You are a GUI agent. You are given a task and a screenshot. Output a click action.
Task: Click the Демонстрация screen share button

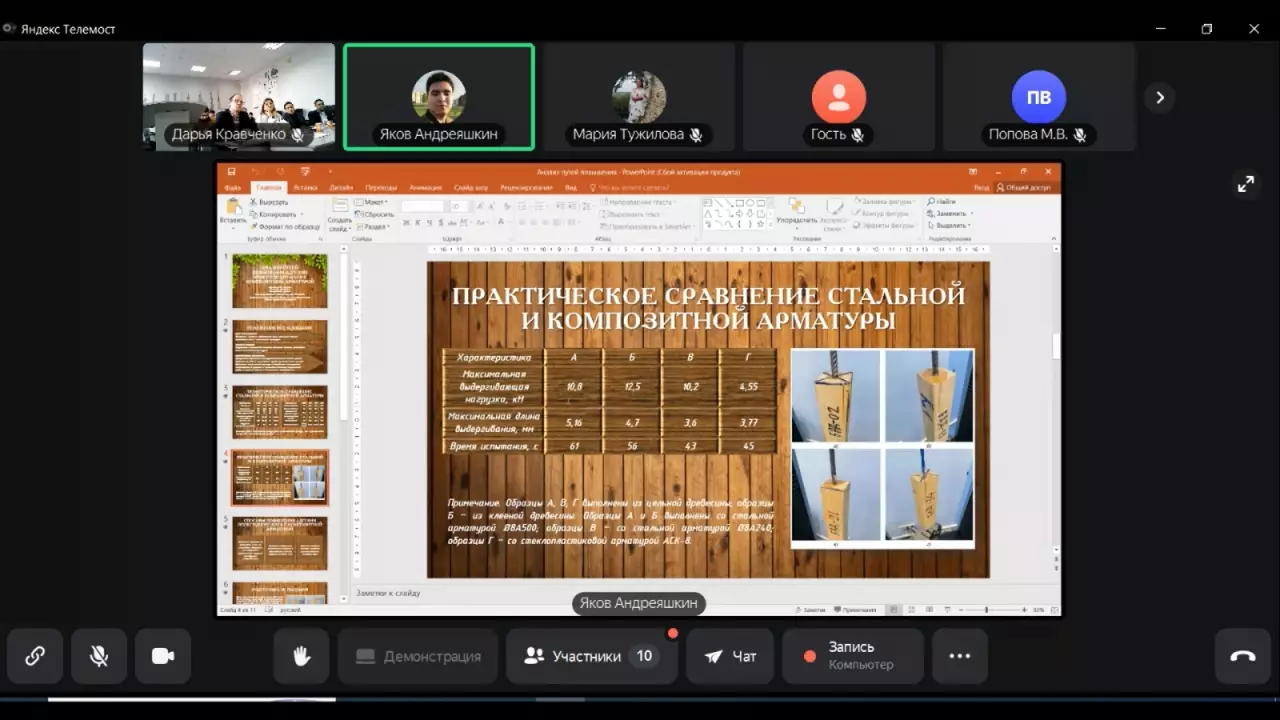coord(418,656)
